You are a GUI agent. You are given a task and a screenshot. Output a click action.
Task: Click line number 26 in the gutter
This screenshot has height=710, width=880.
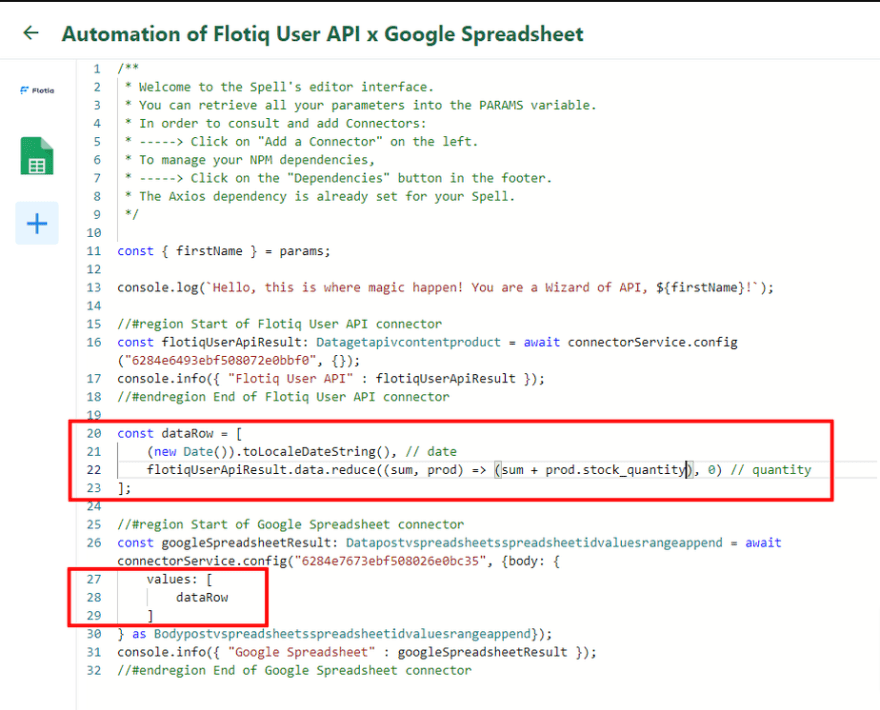(x=94, y=543)
